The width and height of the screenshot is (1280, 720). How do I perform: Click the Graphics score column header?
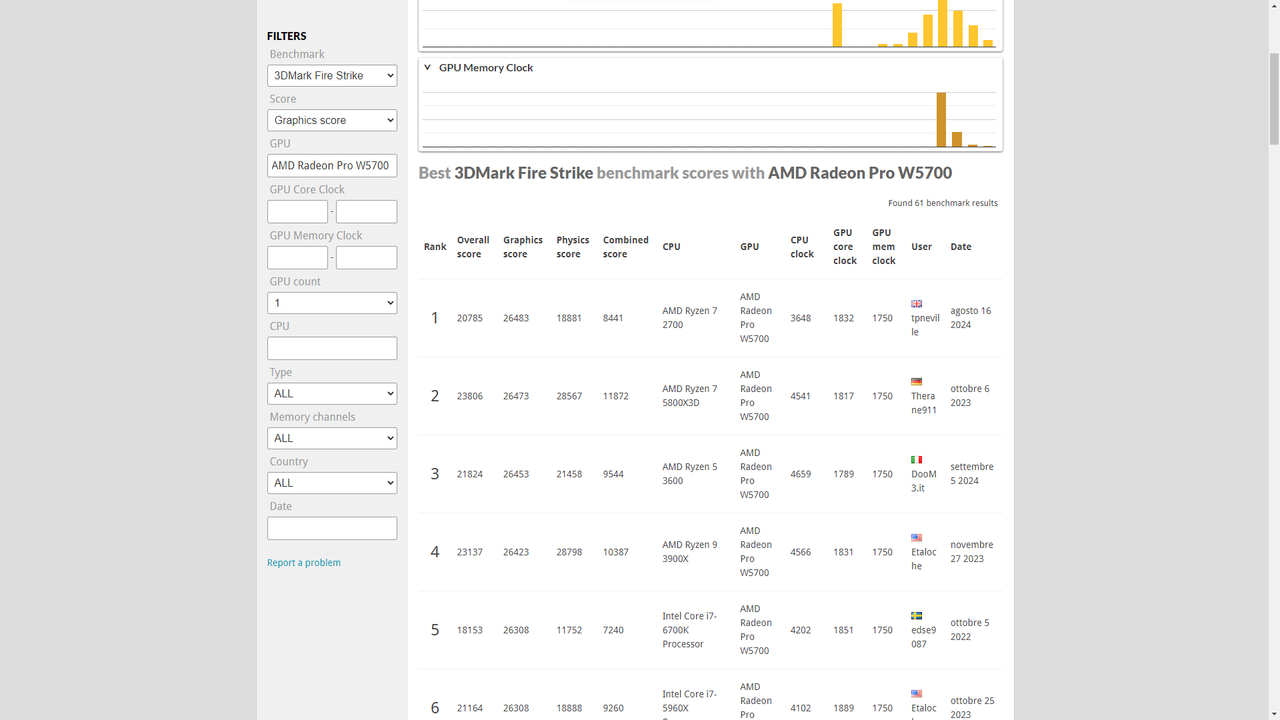coord(523,247)
